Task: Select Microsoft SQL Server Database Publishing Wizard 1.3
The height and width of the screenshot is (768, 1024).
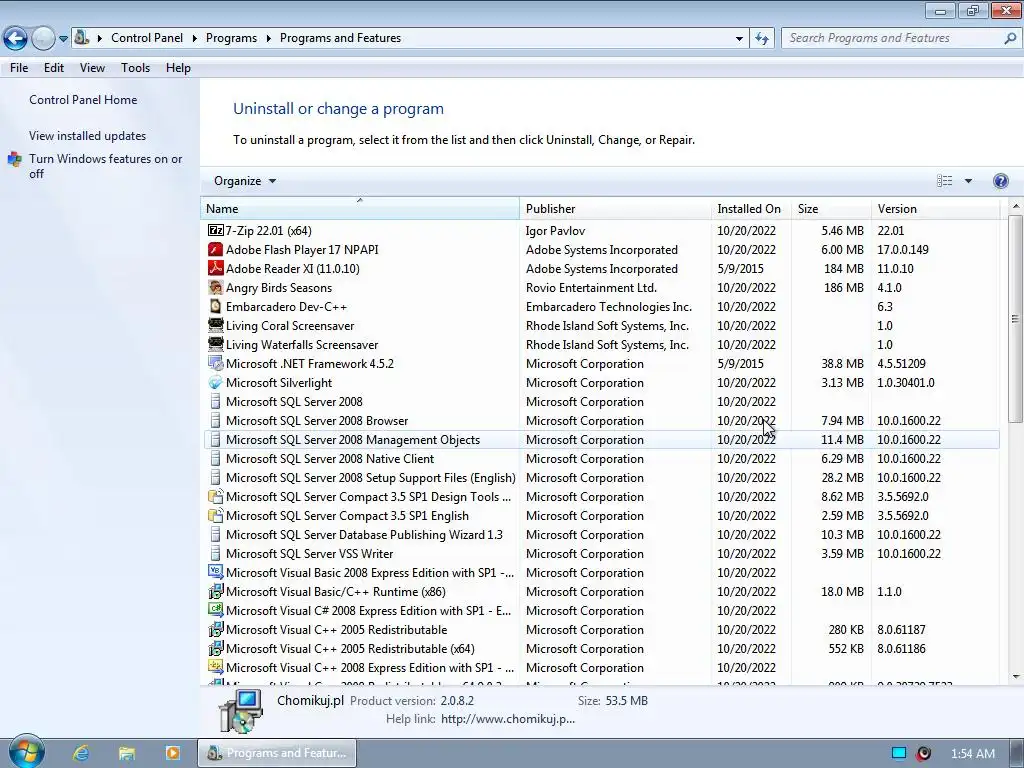Action: click(x=601, y=534)
